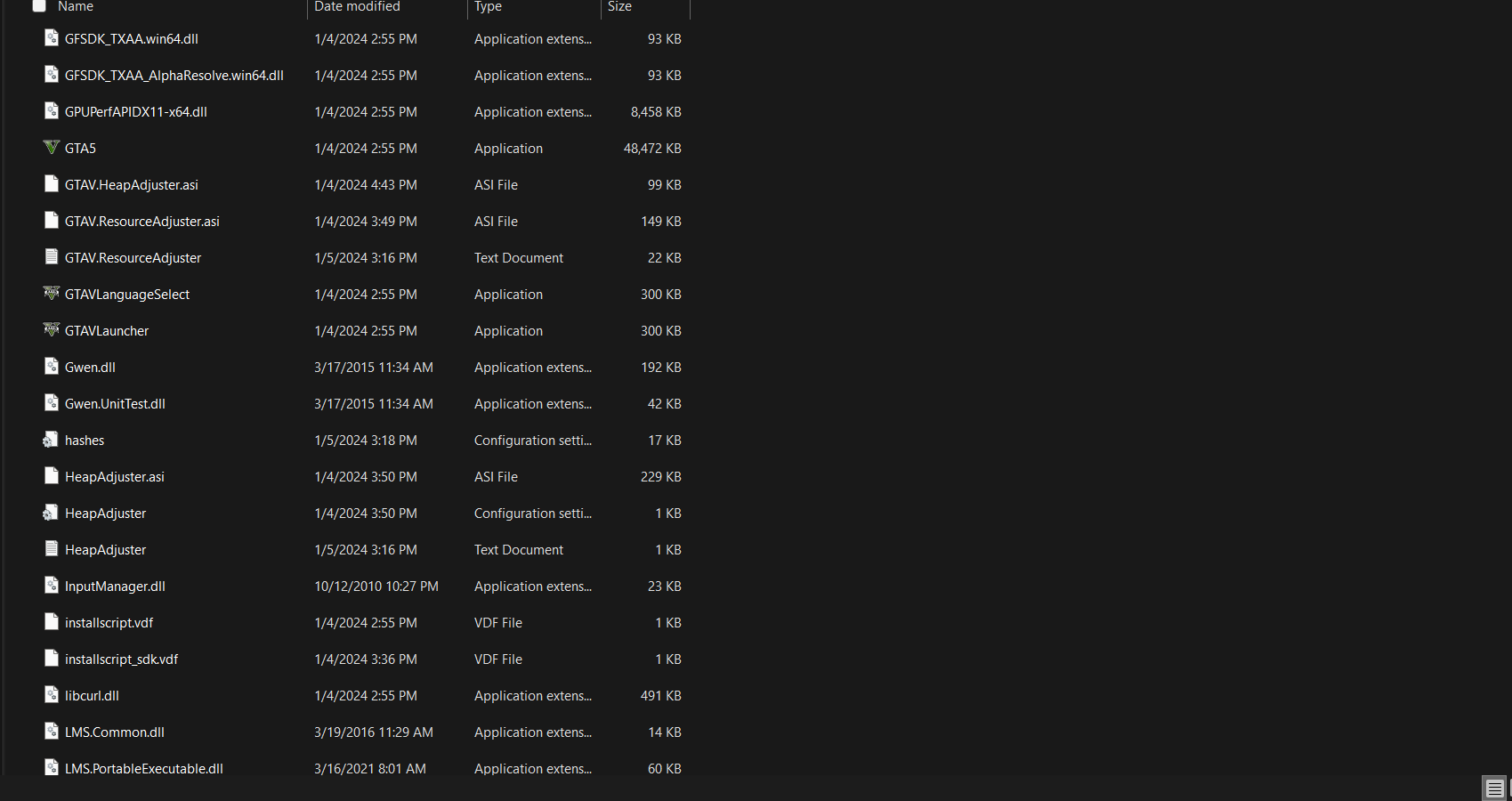Viewport: 1512px width, 801px height.
Task: Select the installscript_sdk.vdf file icon
Action: click(52, 659)
